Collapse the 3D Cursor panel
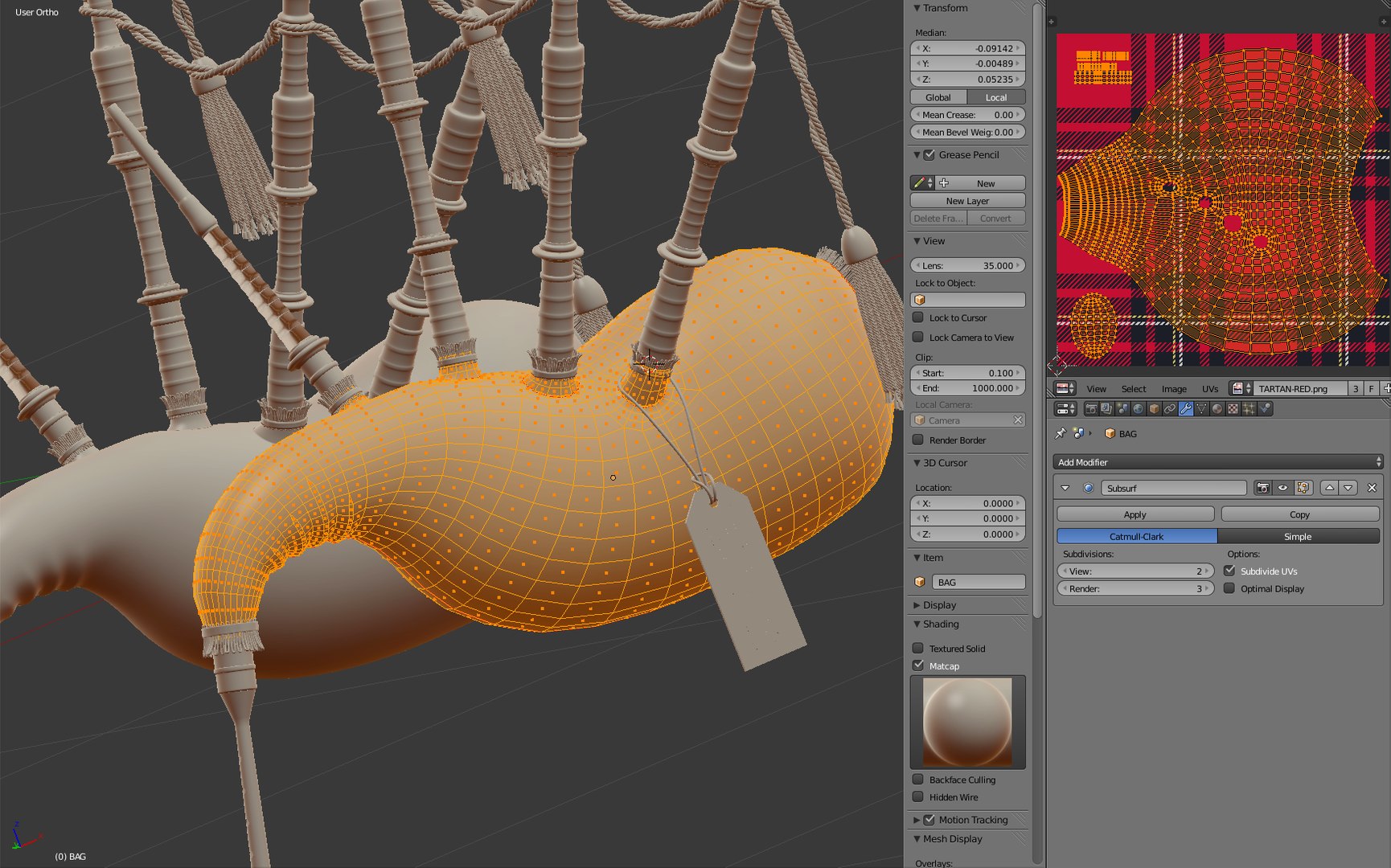Viewport: 1391px width, 868px height. [x=917, y=463]
